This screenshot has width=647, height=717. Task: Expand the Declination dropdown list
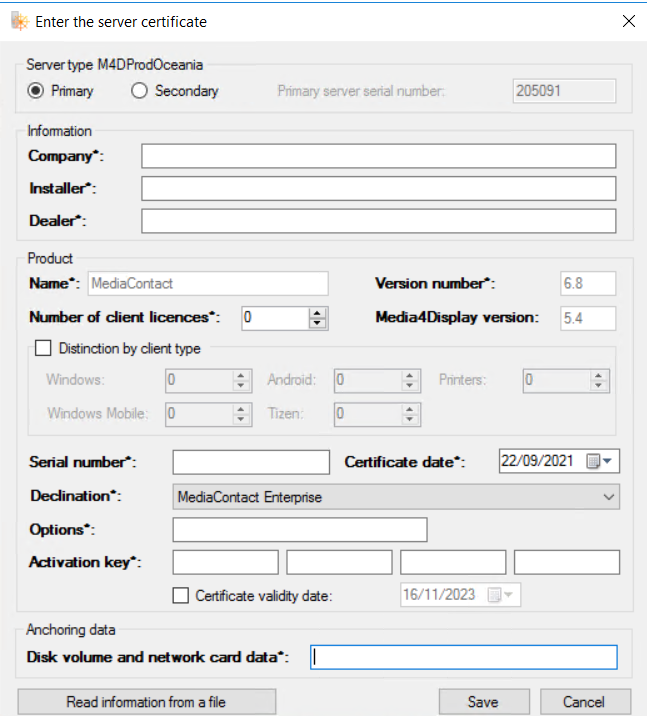(609, 496)
